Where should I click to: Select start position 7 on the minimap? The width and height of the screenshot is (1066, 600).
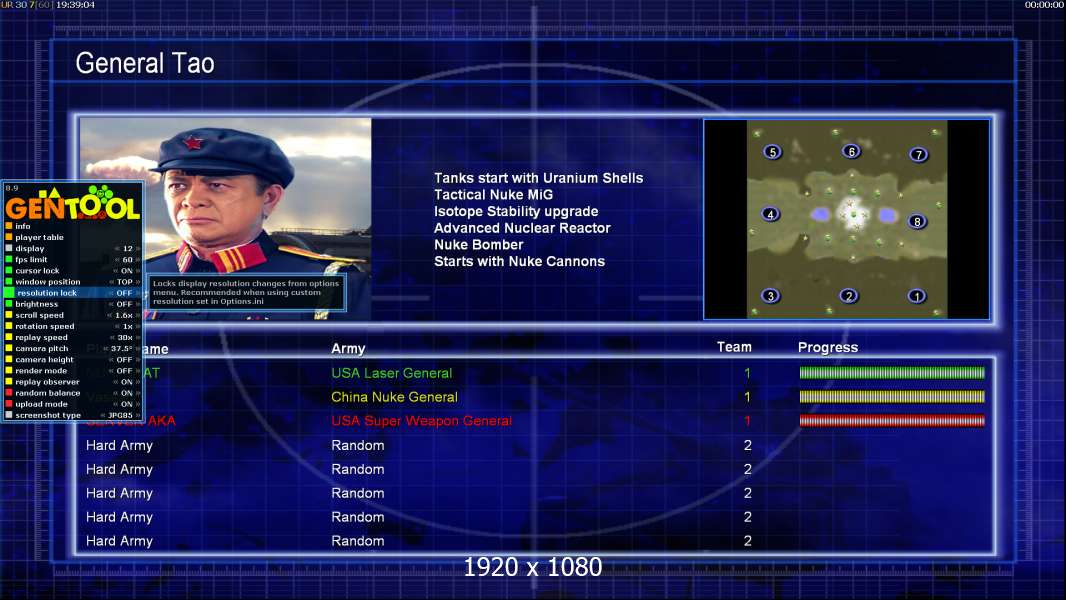[918, 155]
